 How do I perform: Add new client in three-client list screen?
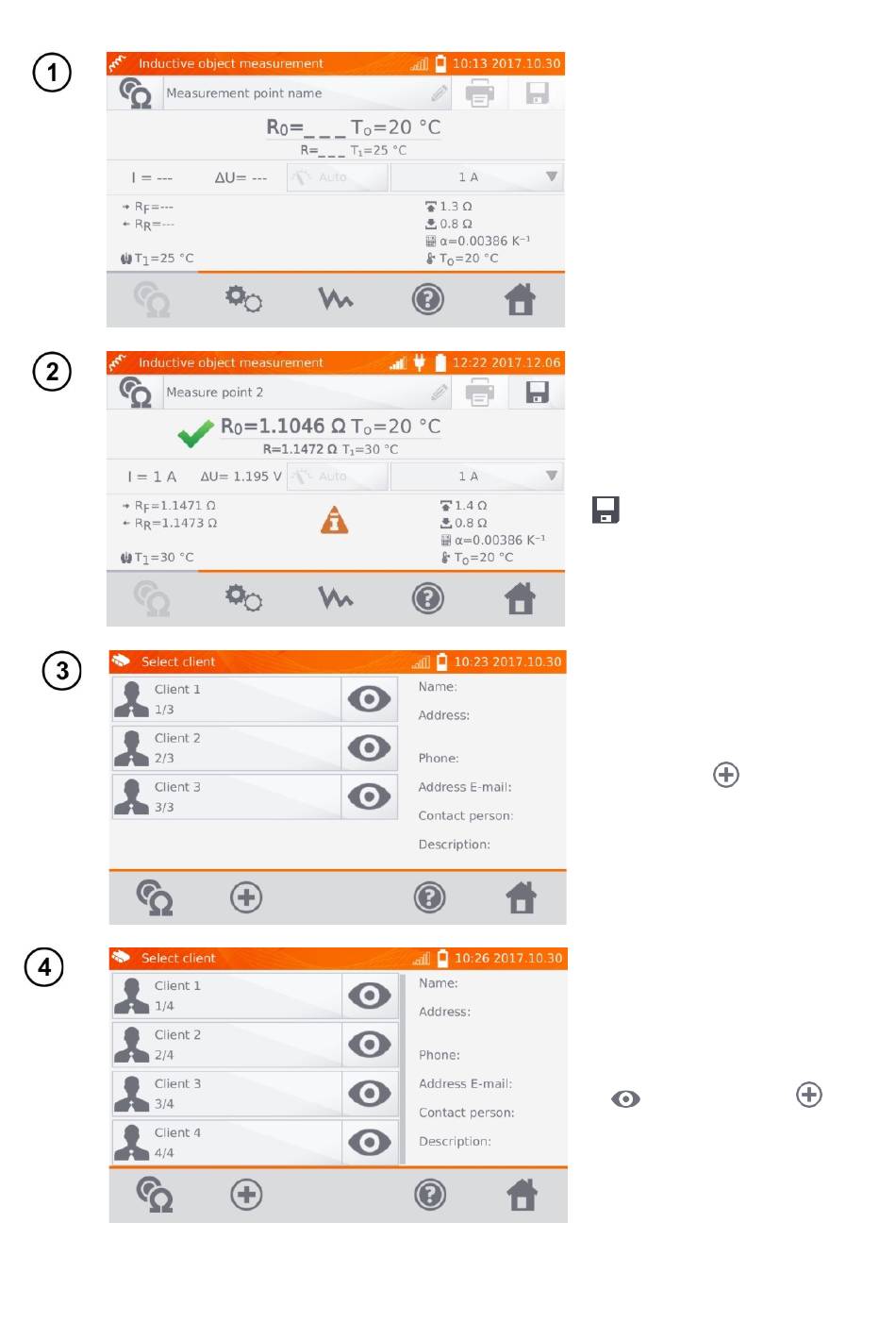point(246,897)
